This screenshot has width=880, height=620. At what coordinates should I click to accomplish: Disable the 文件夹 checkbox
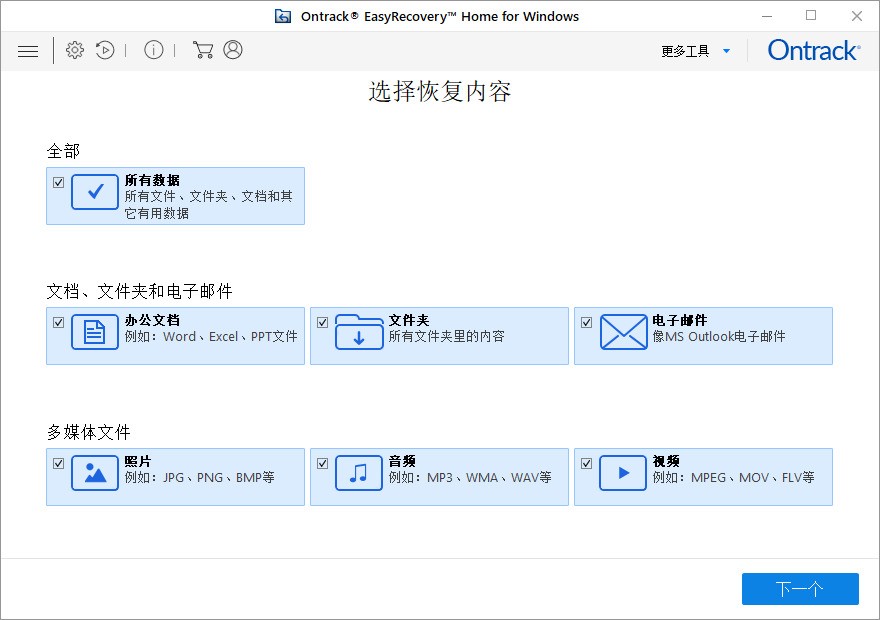coord(322,322)
